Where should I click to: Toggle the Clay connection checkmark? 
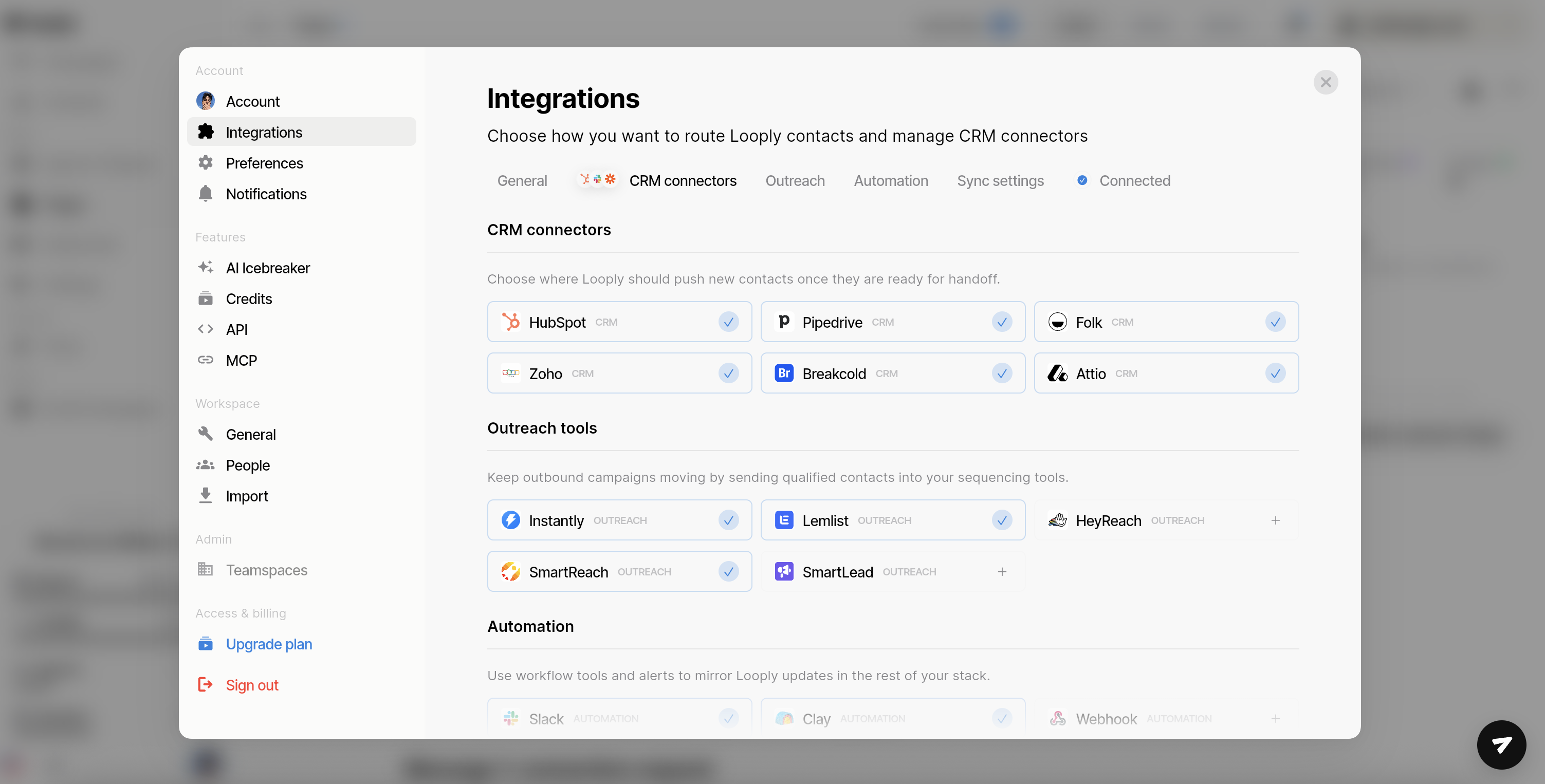click(1002, 718)
